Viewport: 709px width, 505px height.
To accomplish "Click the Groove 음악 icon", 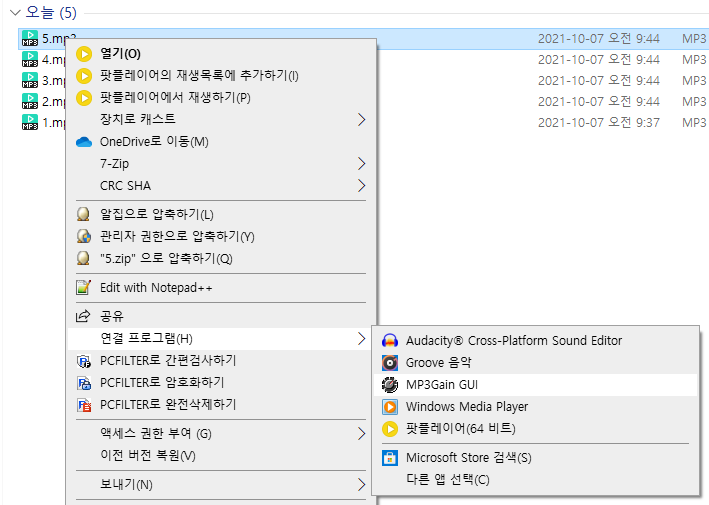I will coord(390,363).
